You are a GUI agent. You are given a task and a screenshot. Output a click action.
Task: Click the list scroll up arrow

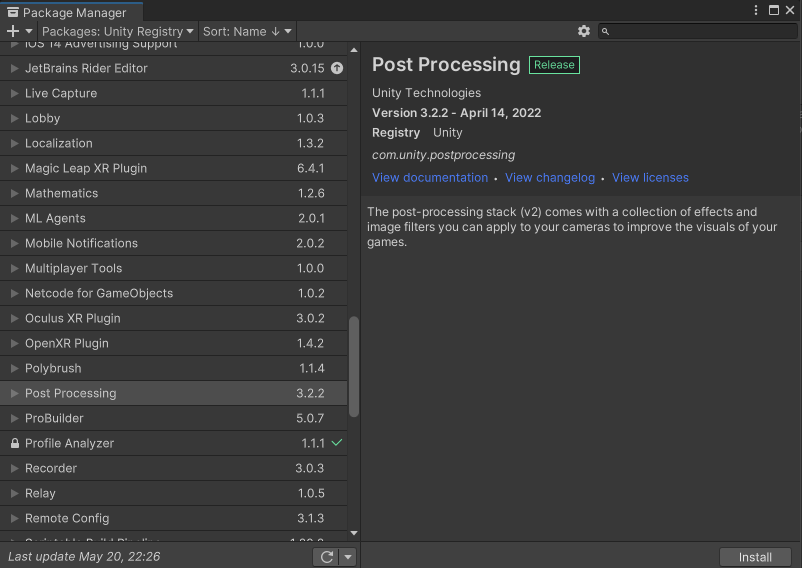[354, 50]
